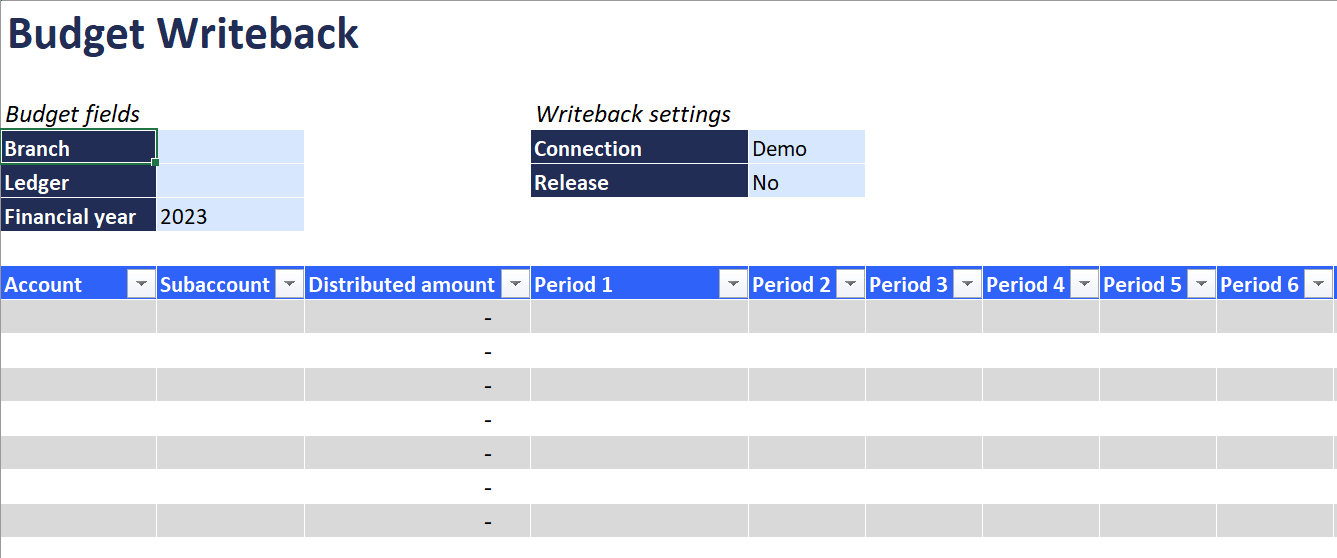
Task: Select the empty Branch value cell
Action: pyautogui.click(x=230, y=147)
